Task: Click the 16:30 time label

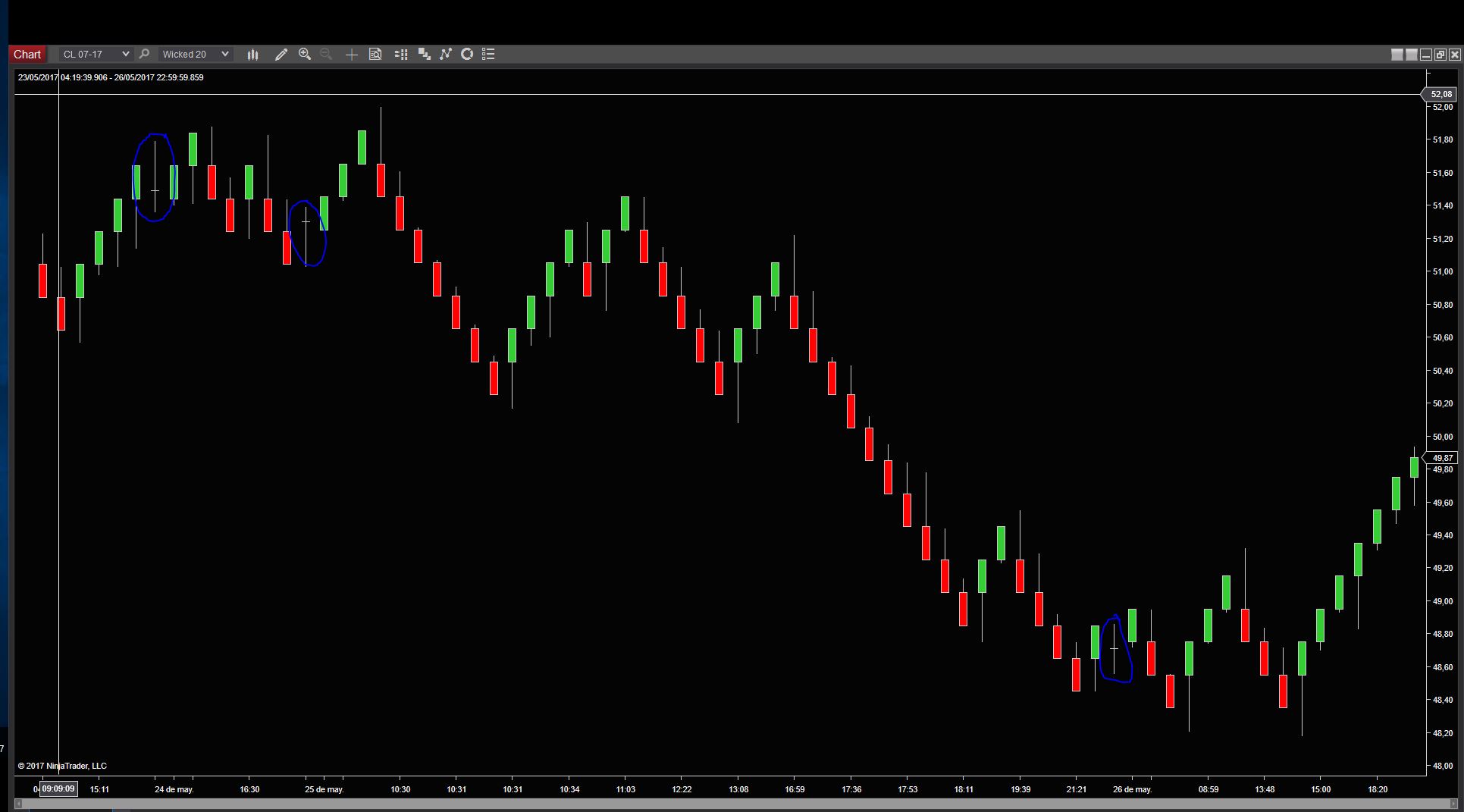Action: (249, 789)
